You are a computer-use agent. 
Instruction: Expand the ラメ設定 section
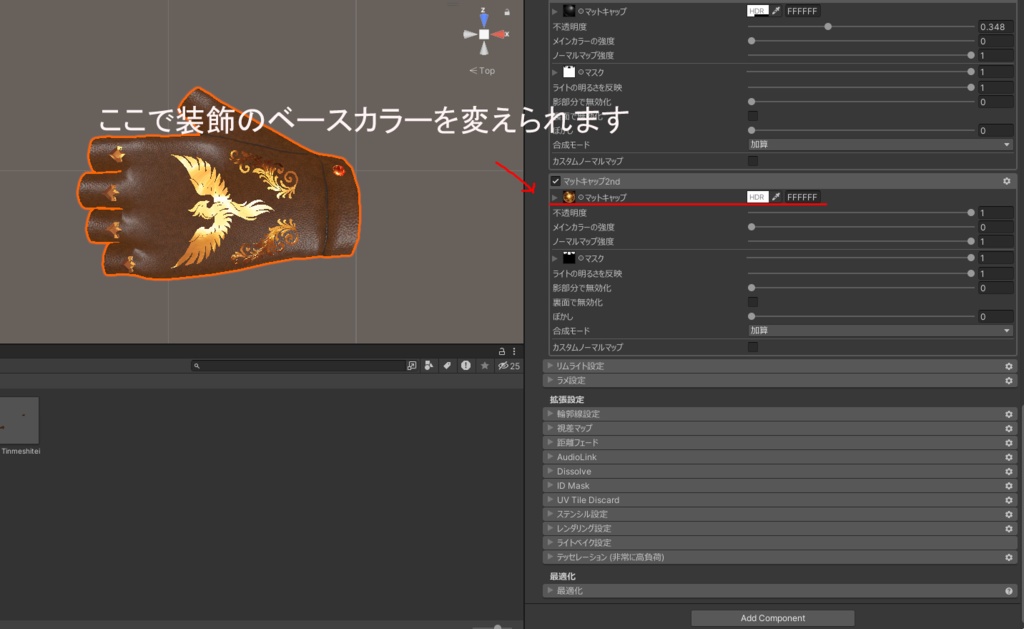[x=551, y=380]
